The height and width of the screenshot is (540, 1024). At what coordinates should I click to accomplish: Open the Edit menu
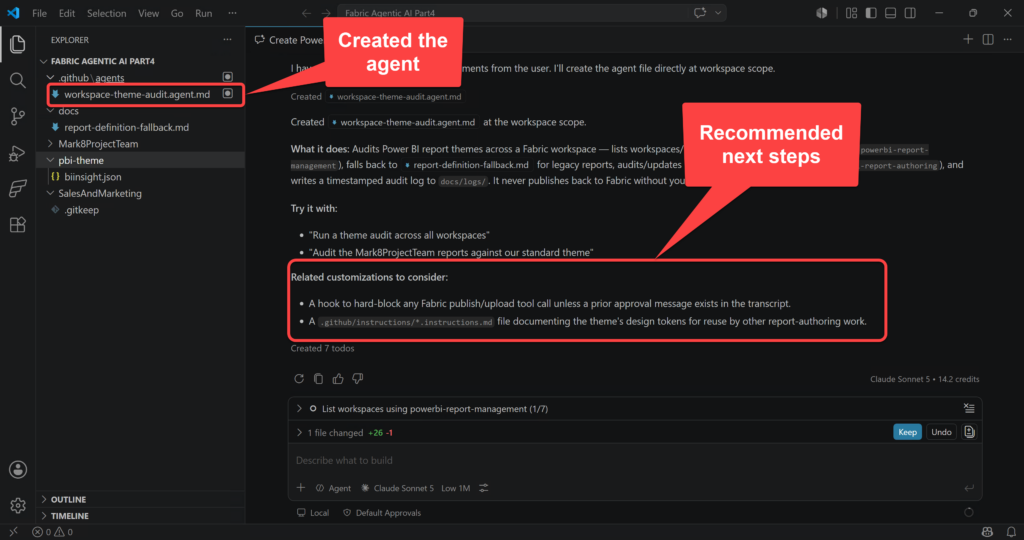click(x=67, y=13)
